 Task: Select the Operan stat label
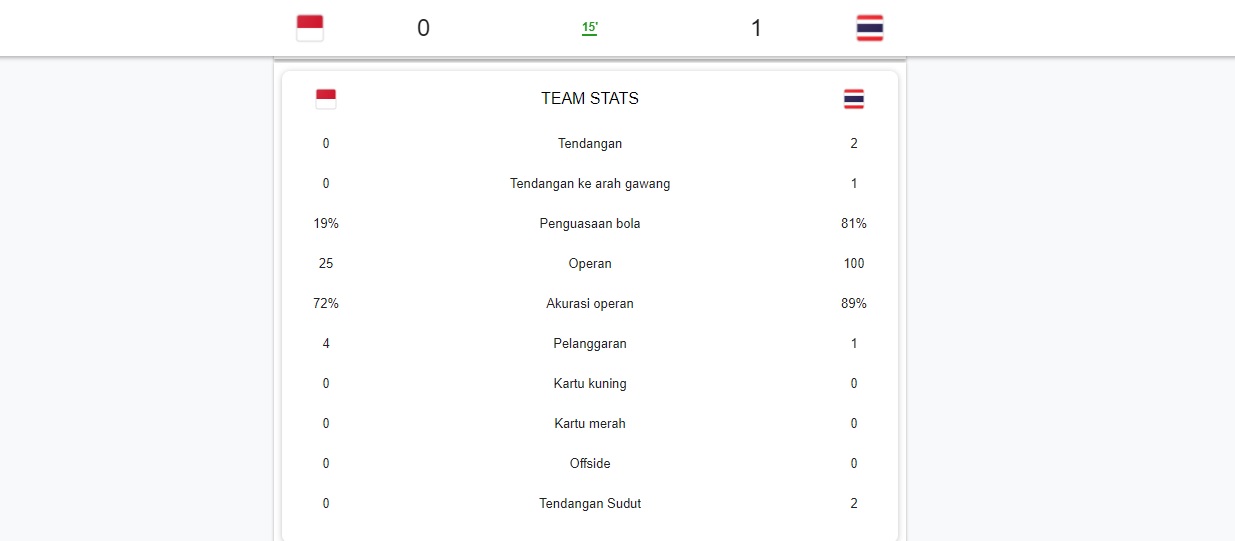(590, 264)
